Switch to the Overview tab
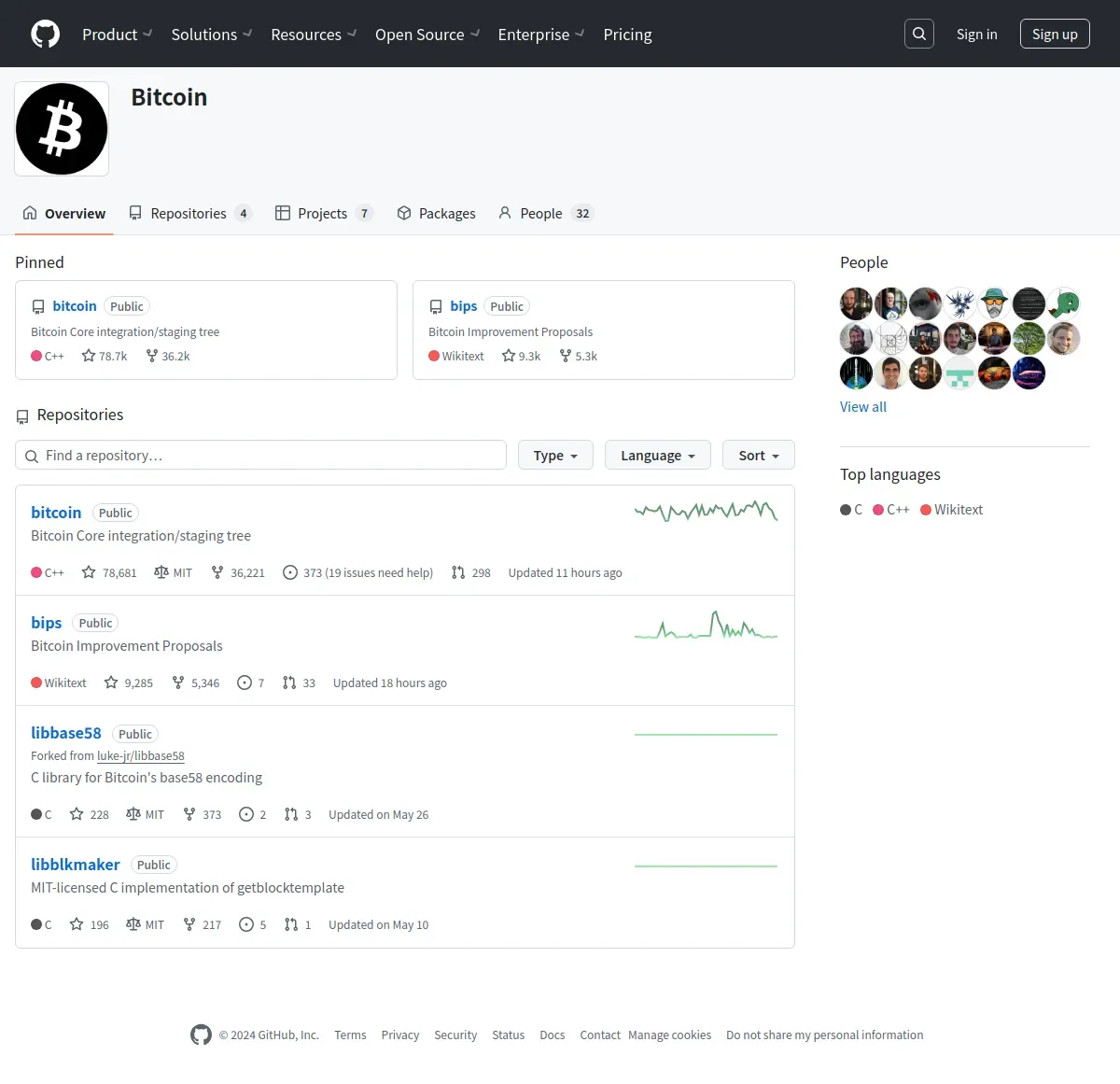 pos(64,213)
